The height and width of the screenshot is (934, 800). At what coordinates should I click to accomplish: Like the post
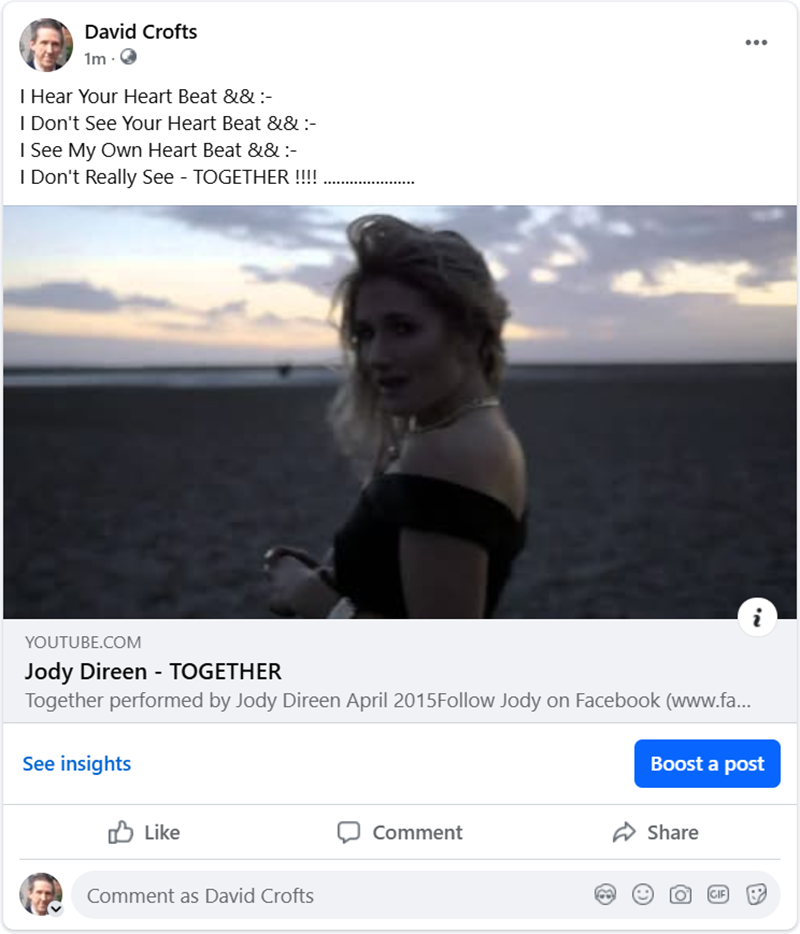(x=144, y=832)
